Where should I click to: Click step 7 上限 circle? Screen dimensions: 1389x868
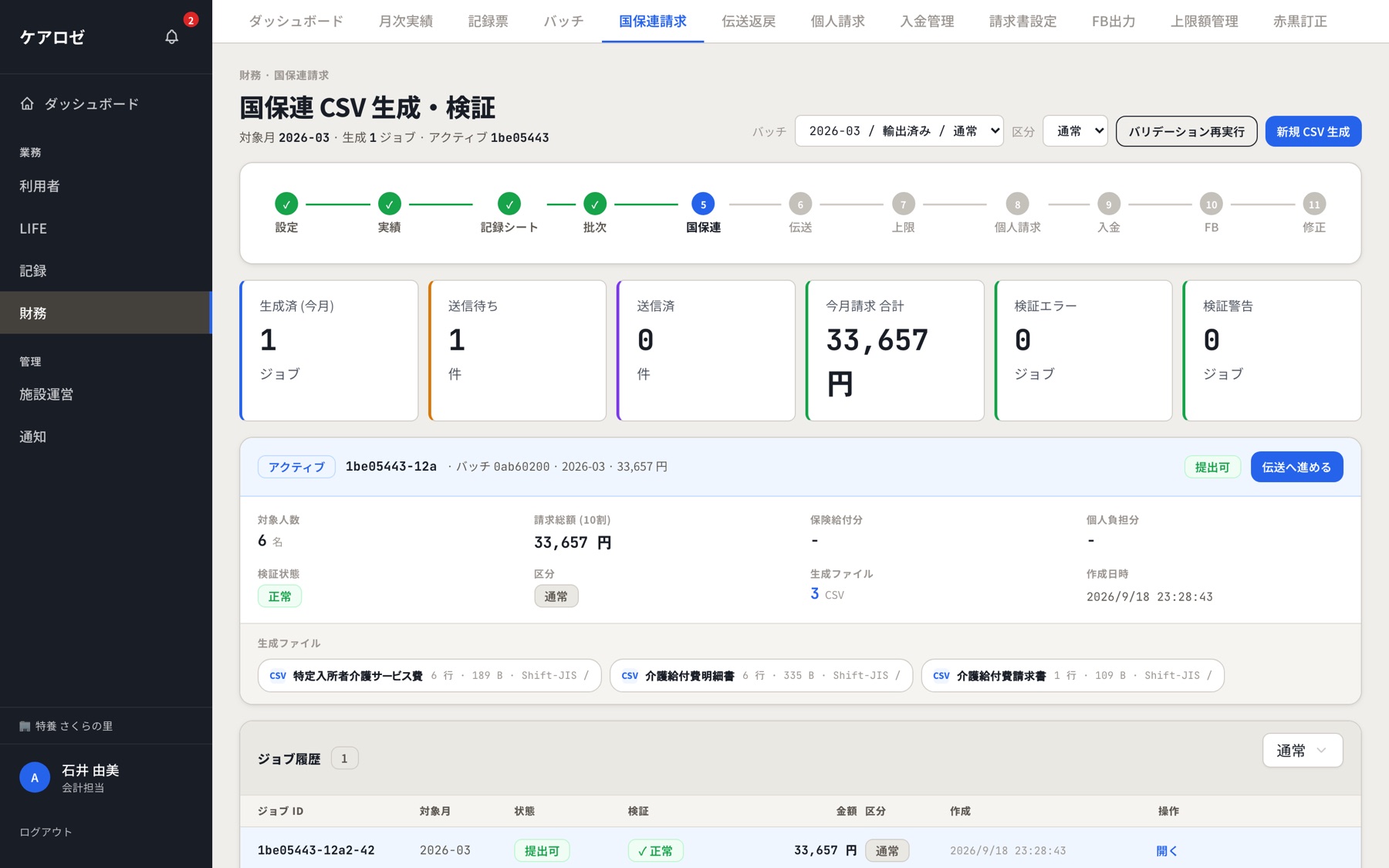[903, 204]
